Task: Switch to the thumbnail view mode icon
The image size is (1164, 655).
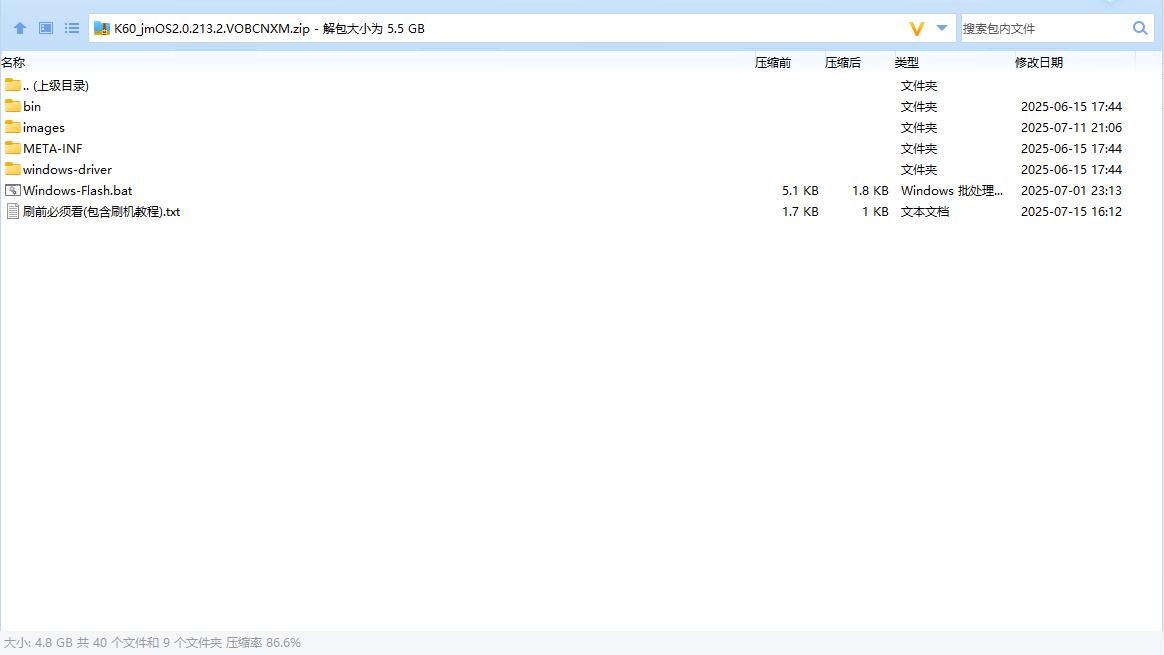Action: [x=46, y=28]
